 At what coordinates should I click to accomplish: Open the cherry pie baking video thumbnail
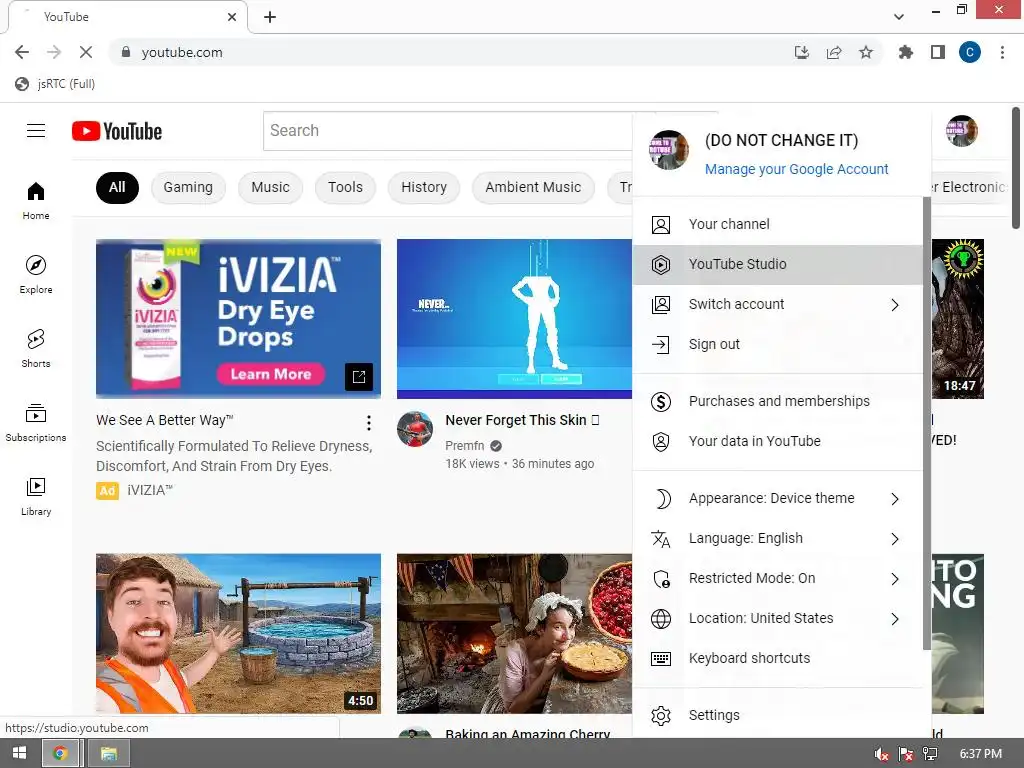[515, 633]
